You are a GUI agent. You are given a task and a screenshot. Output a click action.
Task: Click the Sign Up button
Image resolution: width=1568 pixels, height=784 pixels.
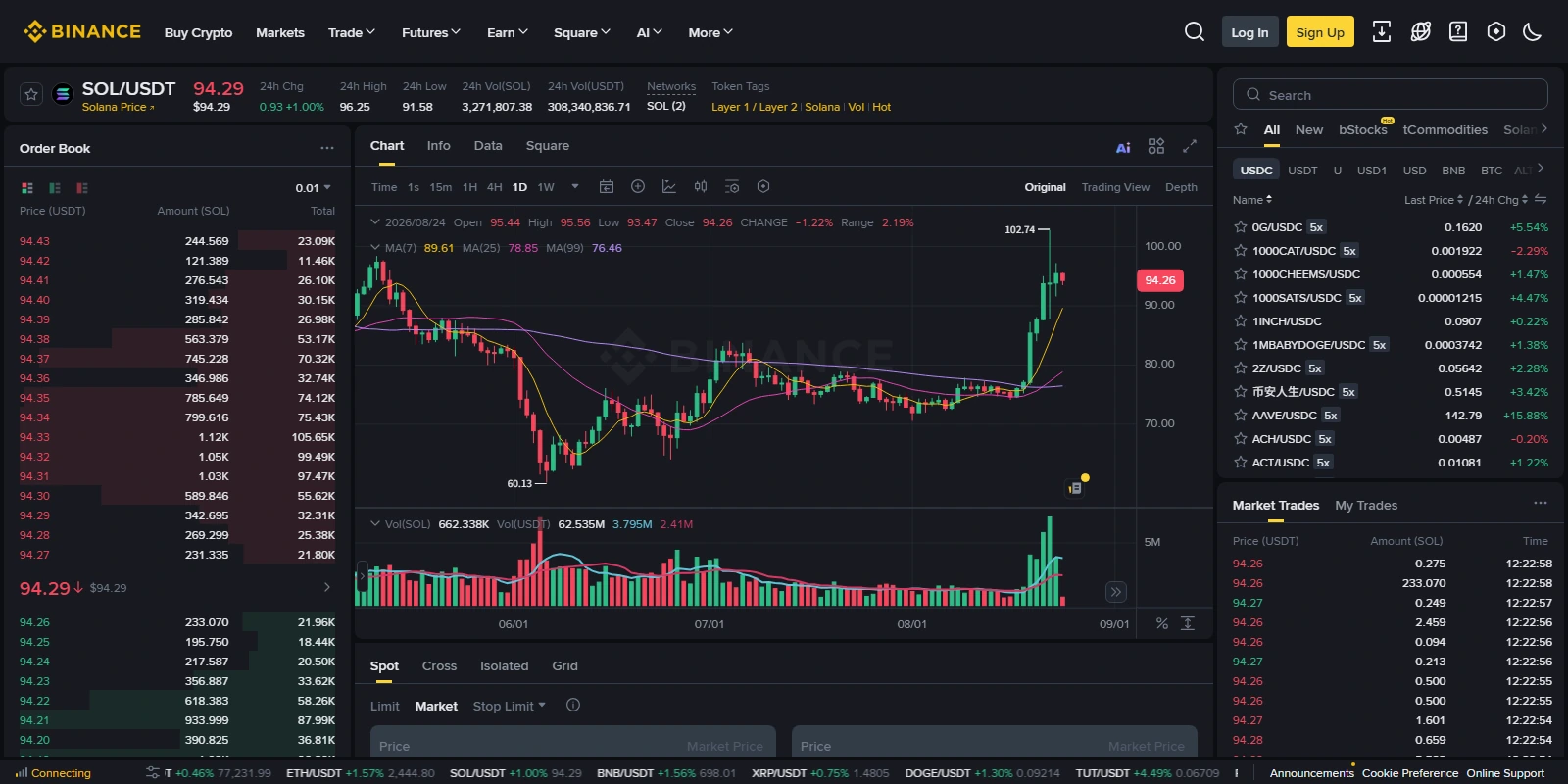(1320, 32)
